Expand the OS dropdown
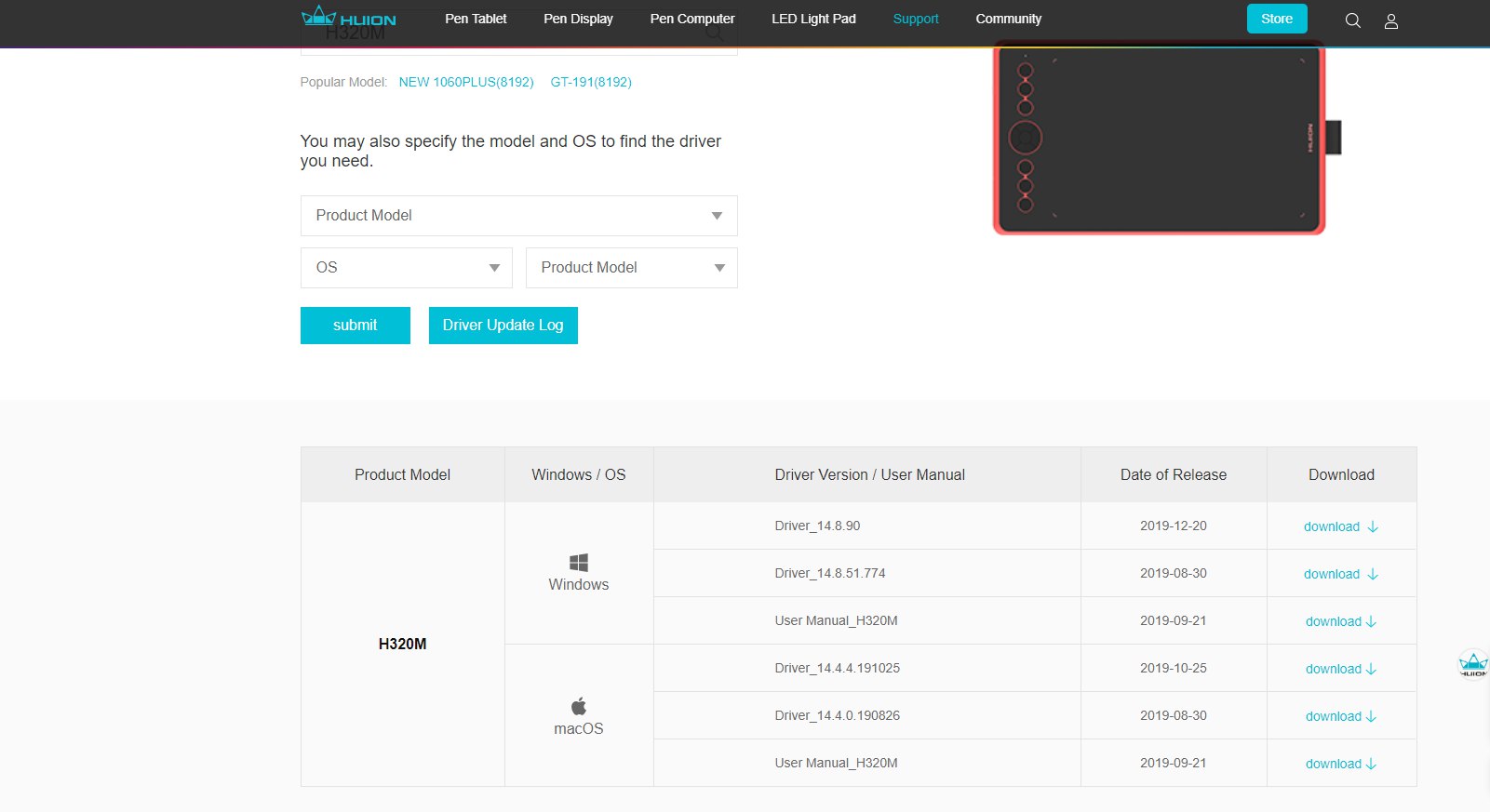Screen dimensions: 1490x812 coord(407,268)
